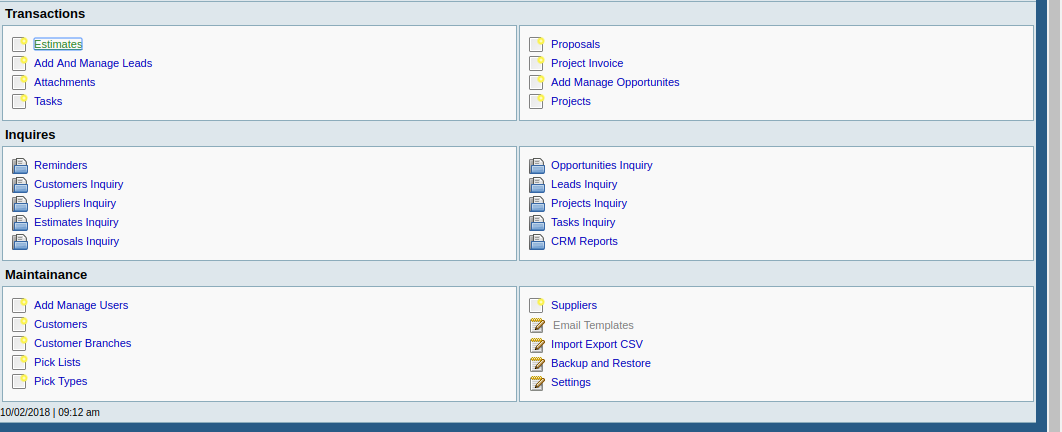Open the Attachments link
The height and width of the screenshot is (432, 1062).
coord(64,82)
